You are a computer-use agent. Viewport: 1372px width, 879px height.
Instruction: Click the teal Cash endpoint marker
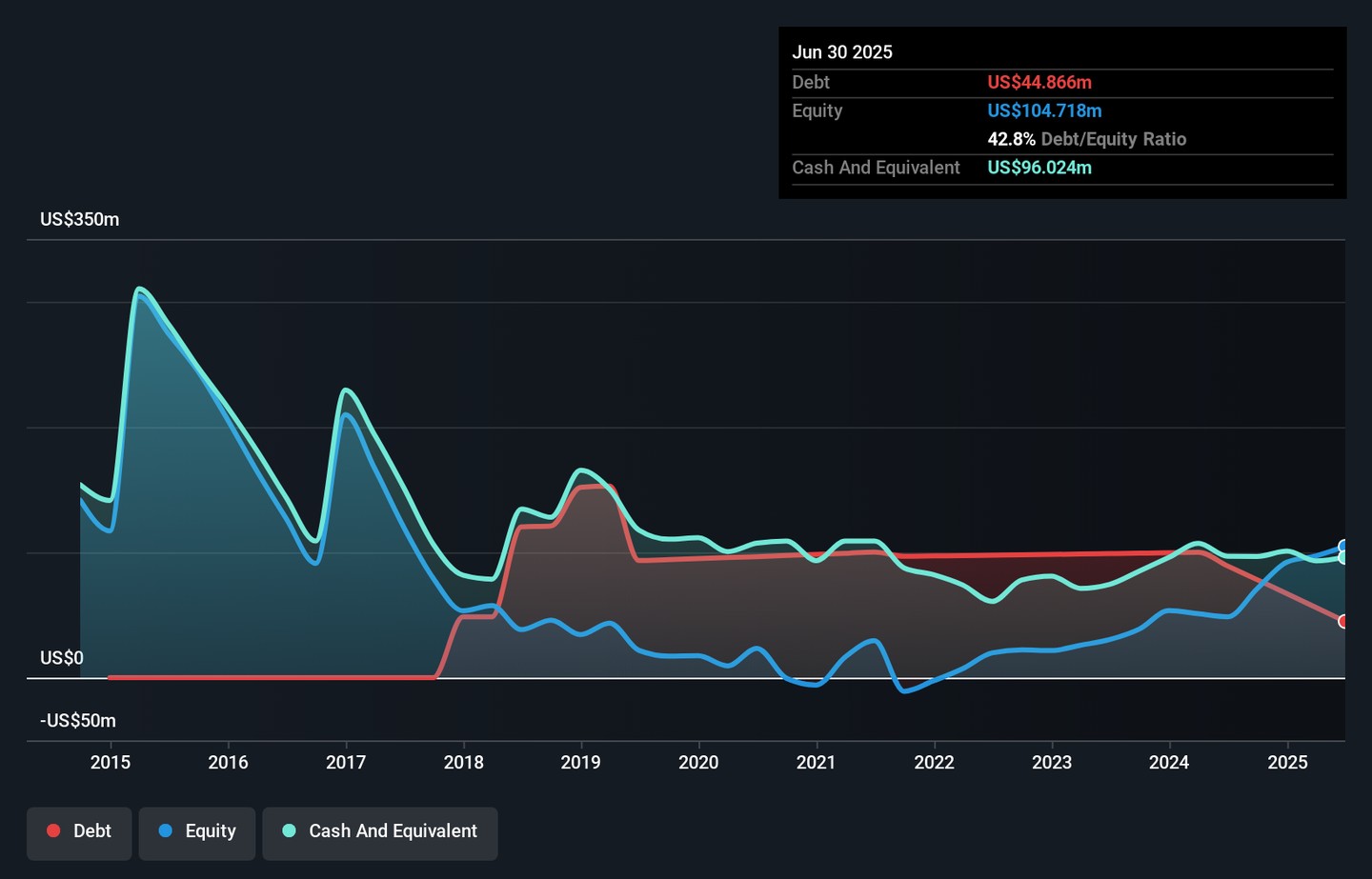pos(1343,558)
